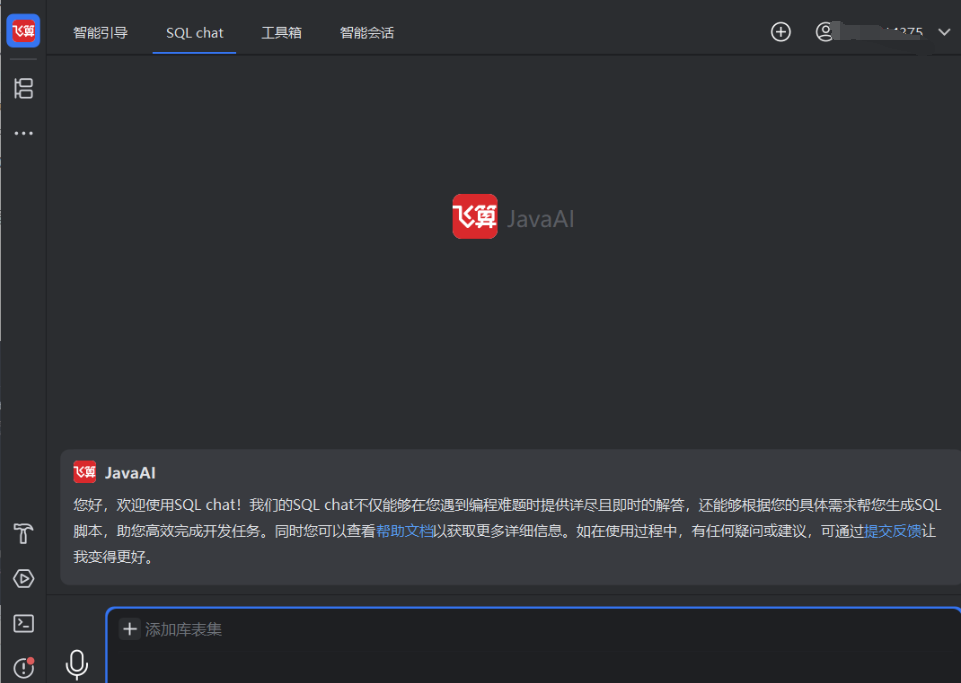Image resolution: width=961 pixels, height=683 pixels.
Task: Click the user account avatar icon
Action: coord(825,32)
